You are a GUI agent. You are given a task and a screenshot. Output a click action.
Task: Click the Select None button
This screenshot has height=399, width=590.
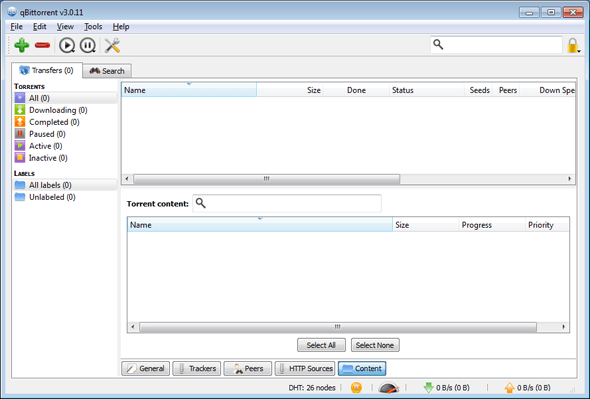pos(375,345)
